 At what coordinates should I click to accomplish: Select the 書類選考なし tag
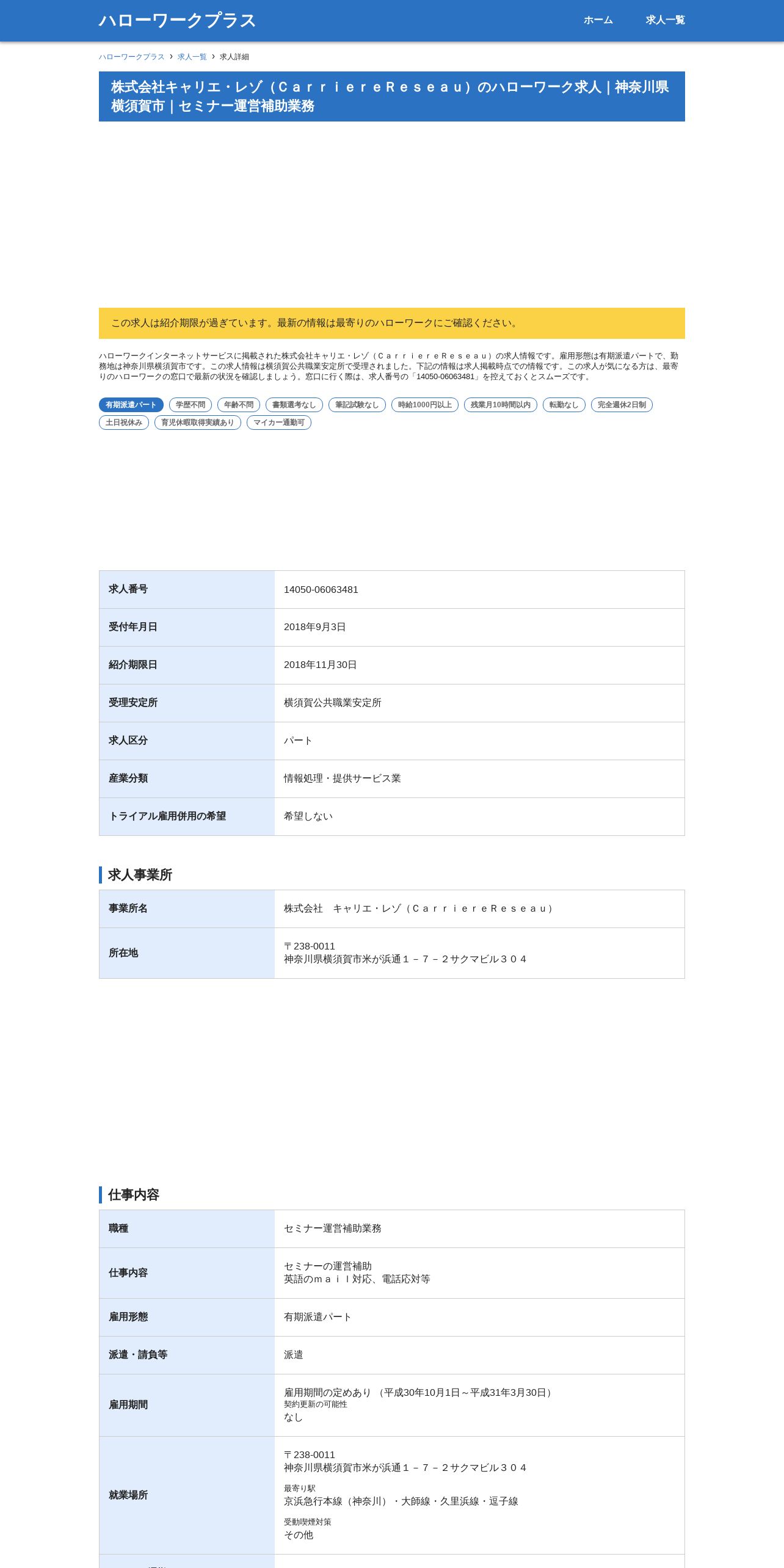point(294,405)
